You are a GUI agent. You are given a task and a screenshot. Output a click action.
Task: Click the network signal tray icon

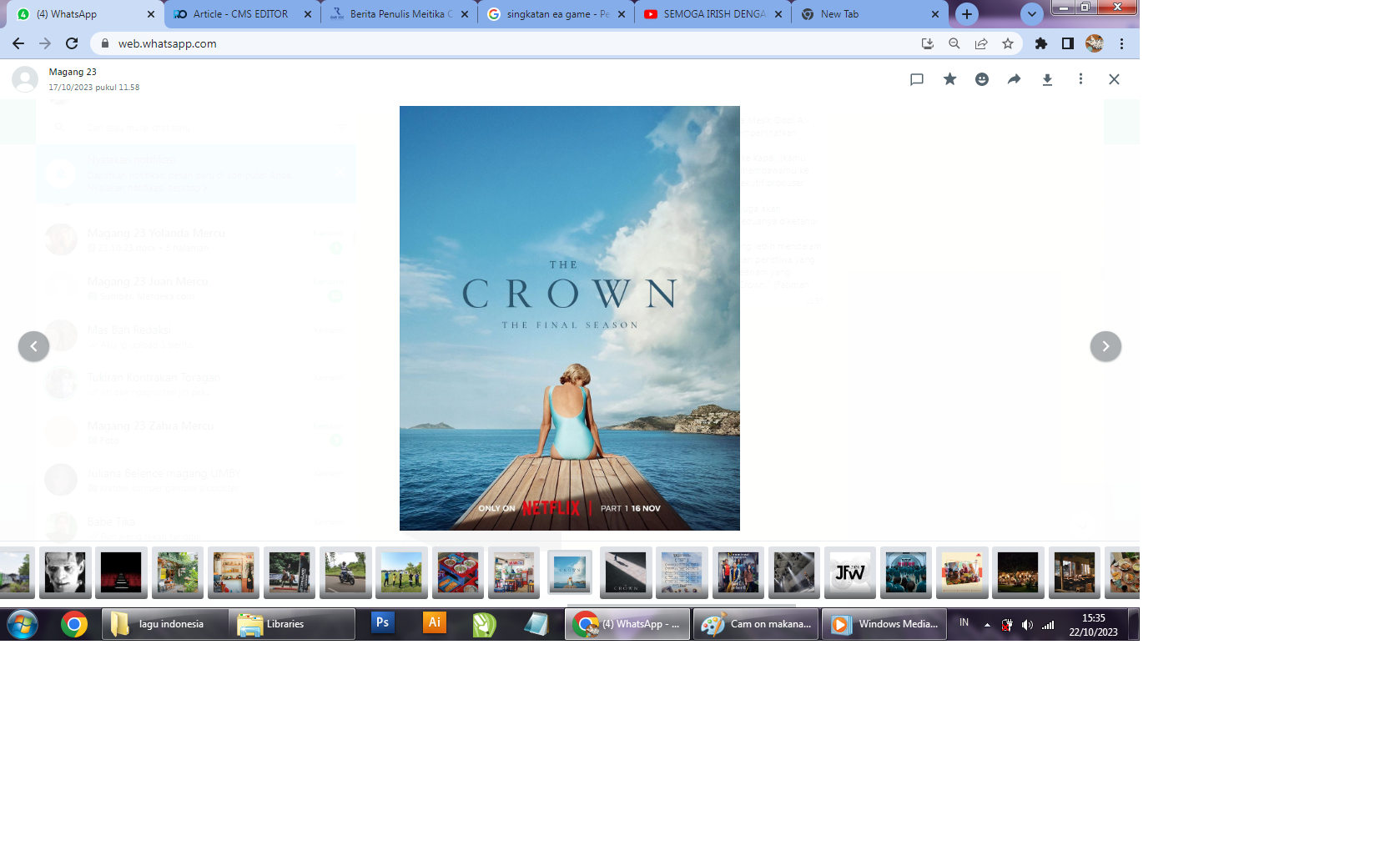1048,625
